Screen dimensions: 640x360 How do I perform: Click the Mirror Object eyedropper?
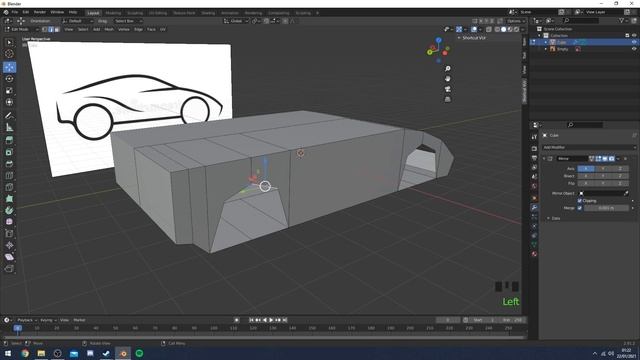pos(626,193)
